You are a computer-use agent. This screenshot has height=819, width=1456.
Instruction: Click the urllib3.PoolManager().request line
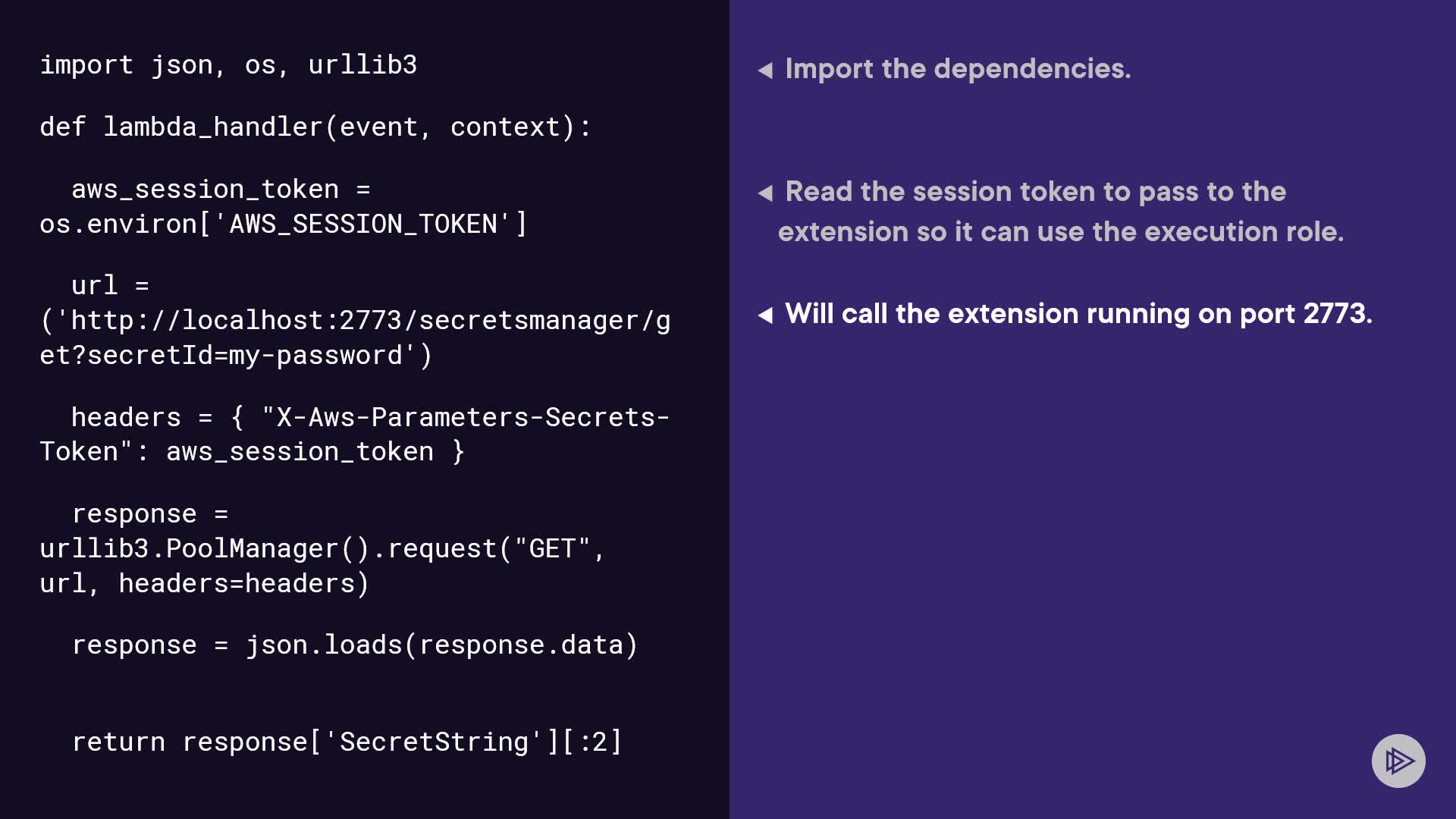pos(322,549)
